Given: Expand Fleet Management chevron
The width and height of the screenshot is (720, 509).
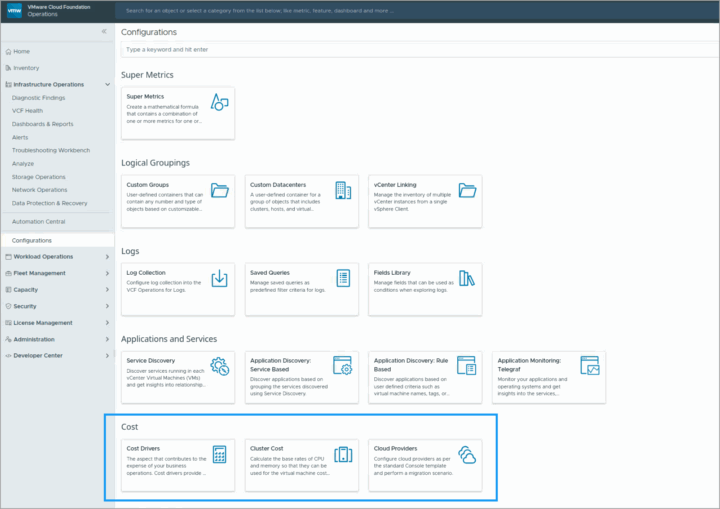Looking at the screenshot, I should tap(107, 273).
